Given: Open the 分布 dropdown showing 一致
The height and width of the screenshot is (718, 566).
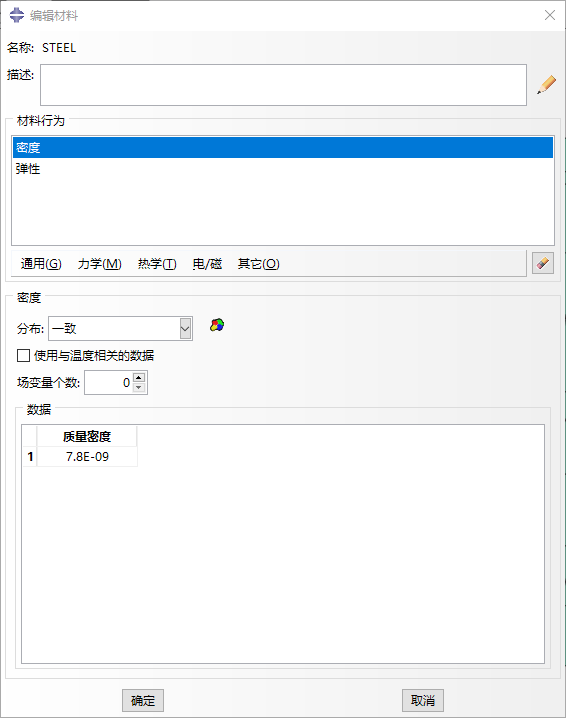Looking at the screenshot, I should (x=120, y=328).
